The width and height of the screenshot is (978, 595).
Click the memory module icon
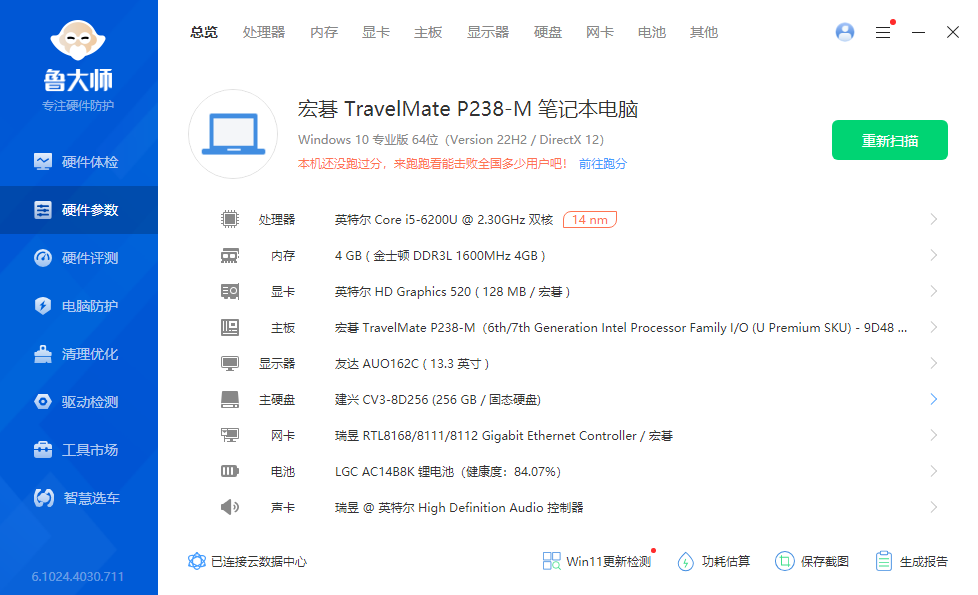pyautogui.click(x=230, y=256)
